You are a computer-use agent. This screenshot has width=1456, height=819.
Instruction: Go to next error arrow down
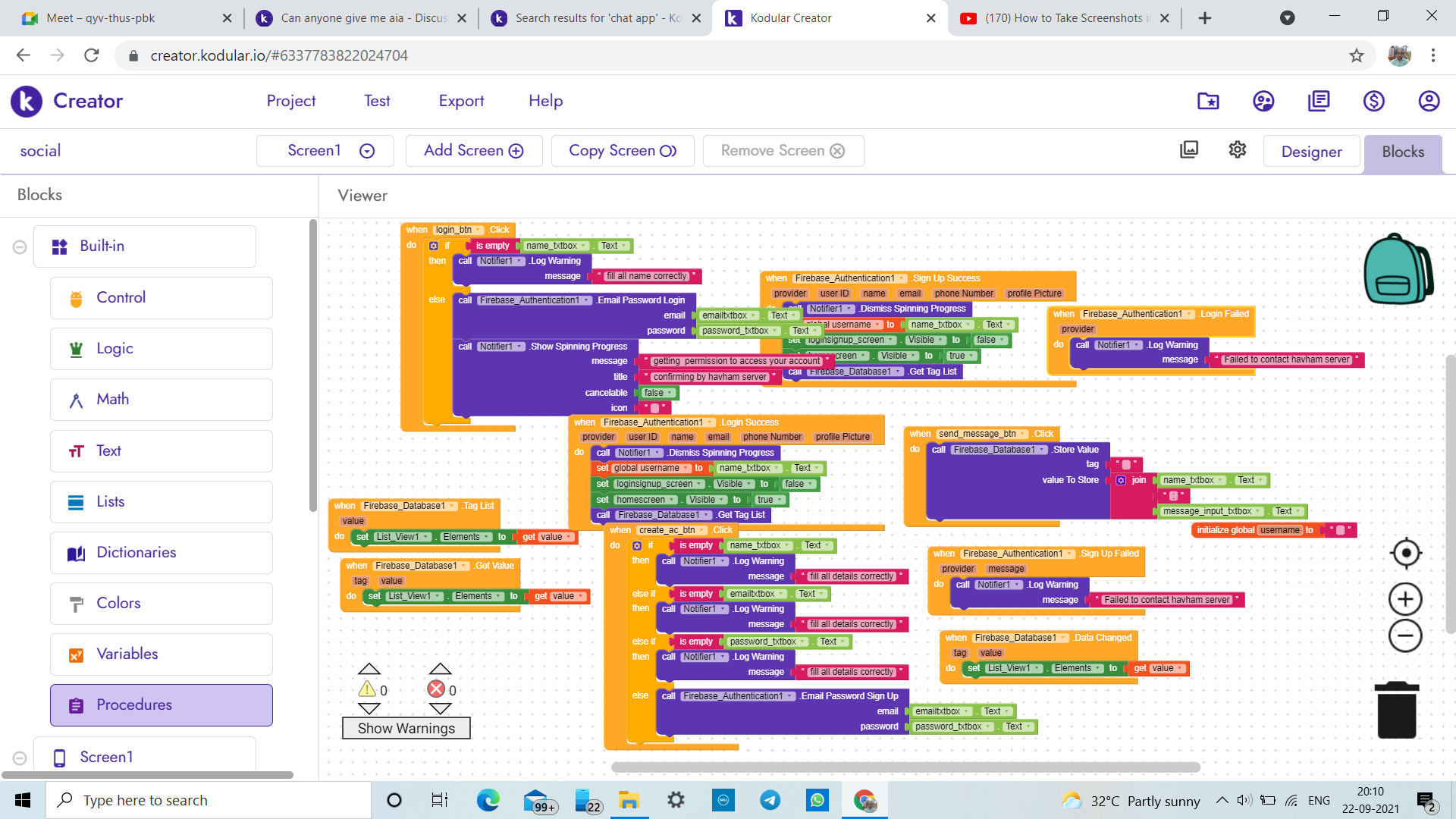440,708
